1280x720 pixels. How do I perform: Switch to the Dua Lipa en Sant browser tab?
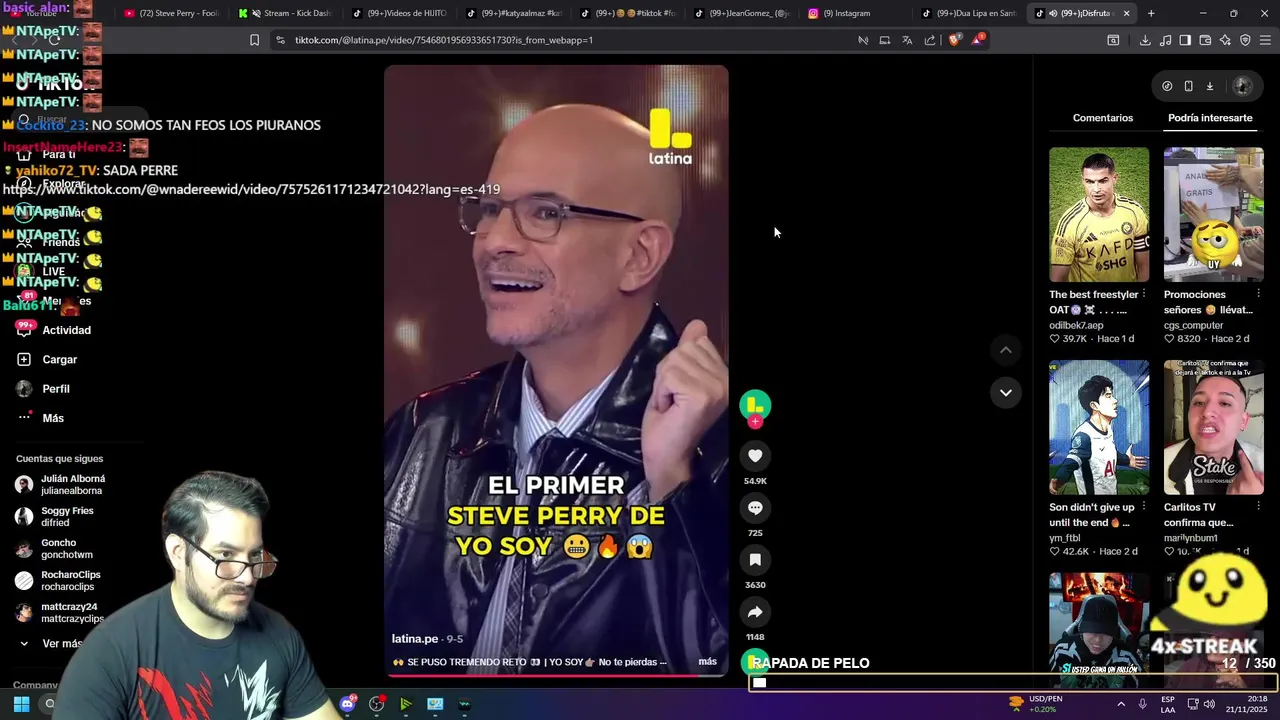click(969, 13)
